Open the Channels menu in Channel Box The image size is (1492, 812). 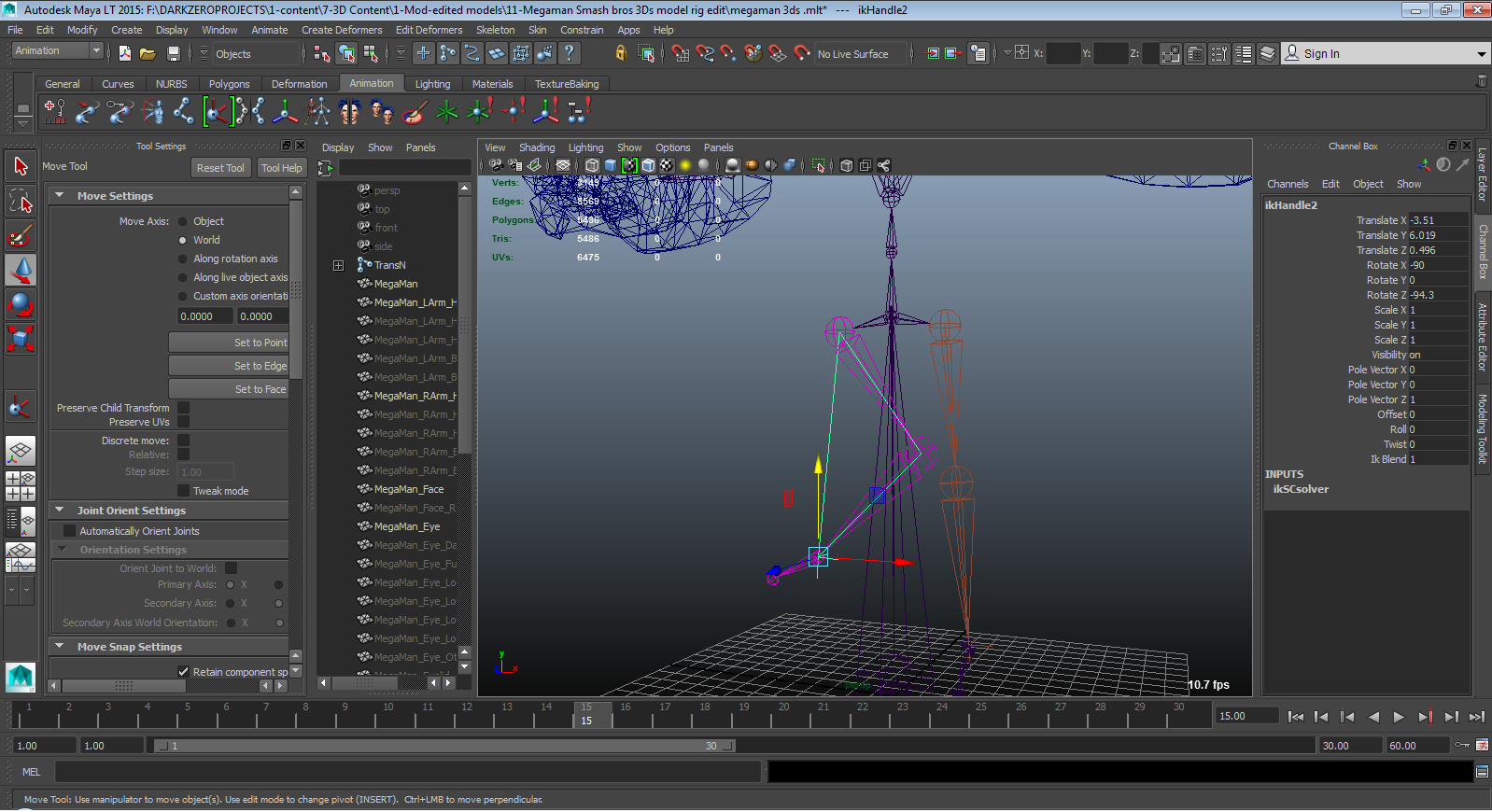pyautogui.click(x=1288, y=184)
